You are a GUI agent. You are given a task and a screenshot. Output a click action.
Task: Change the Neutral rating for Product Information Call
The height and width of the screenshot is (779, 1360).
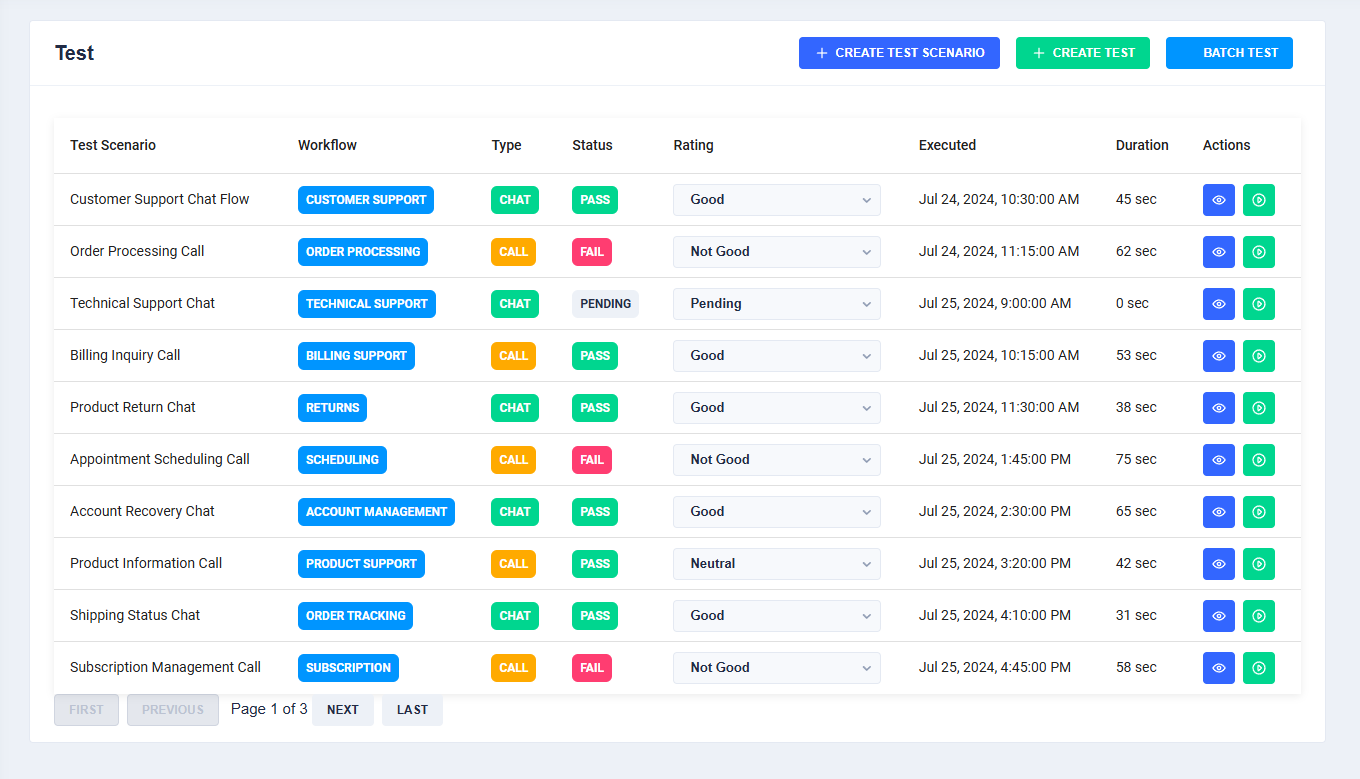click(776, 564)
